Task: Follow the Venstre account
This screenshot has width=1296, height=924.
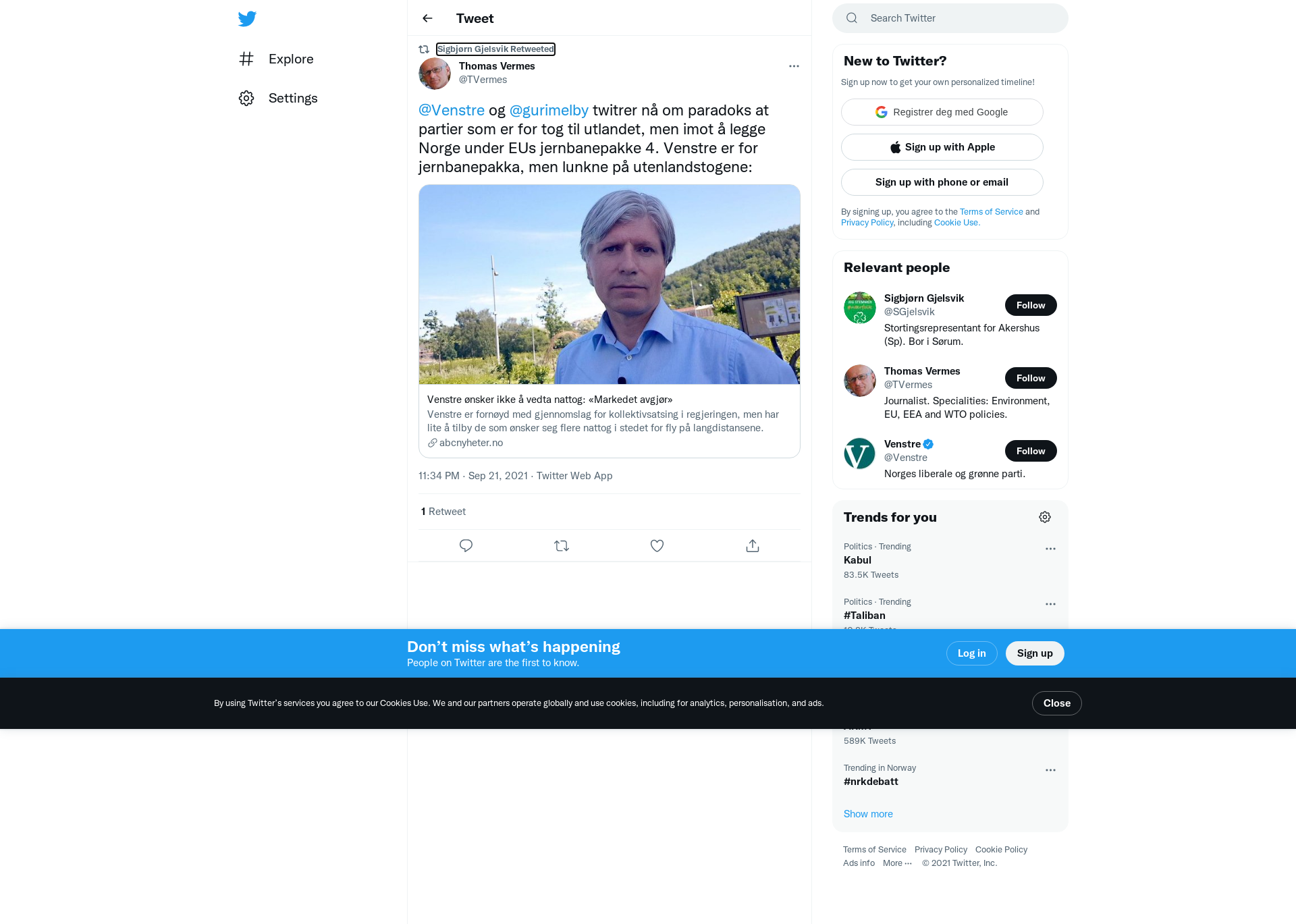Action: coord(1031,451)
